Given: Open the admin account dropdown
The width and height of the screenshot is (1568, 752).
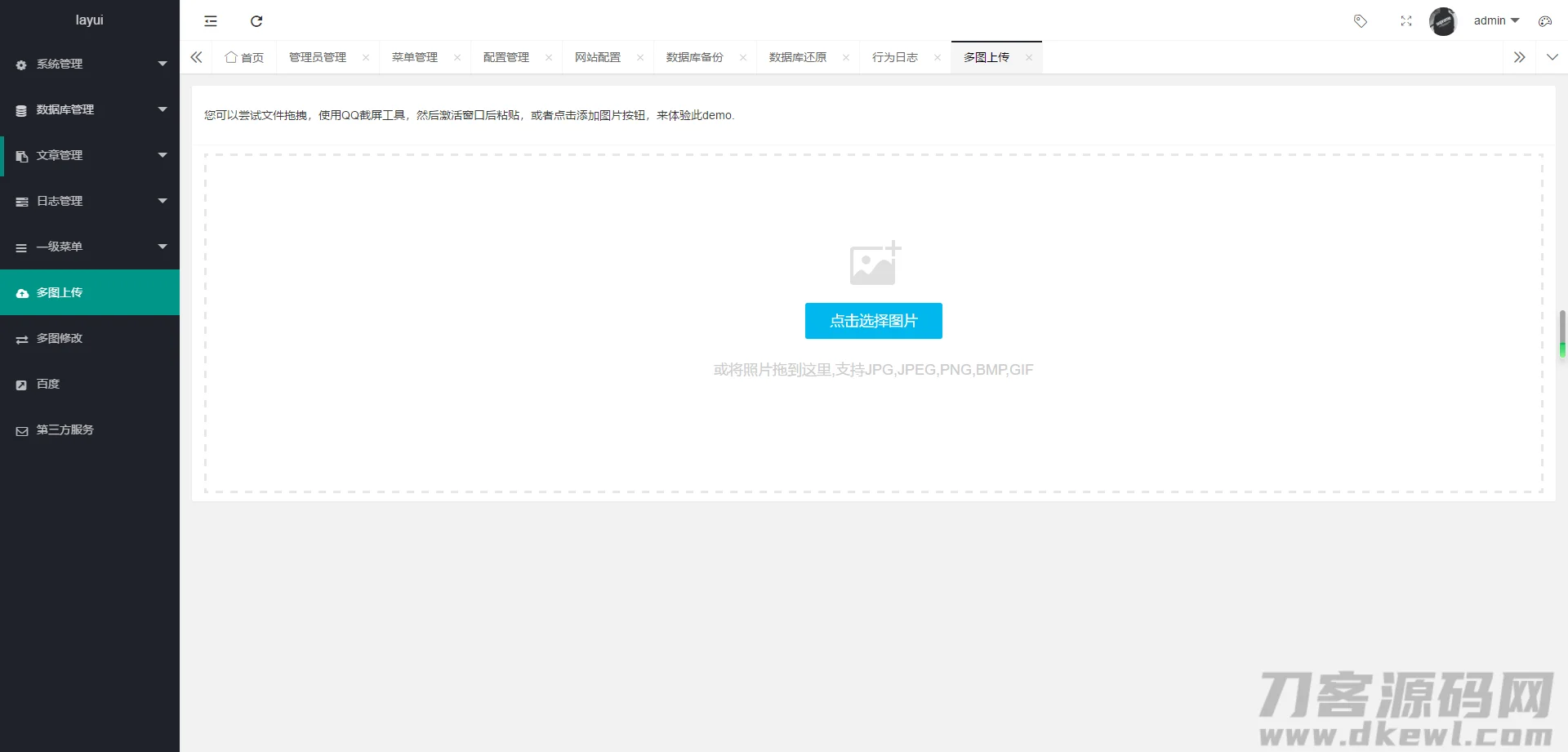Looking at the screenshot, I should click(1496, 20).
